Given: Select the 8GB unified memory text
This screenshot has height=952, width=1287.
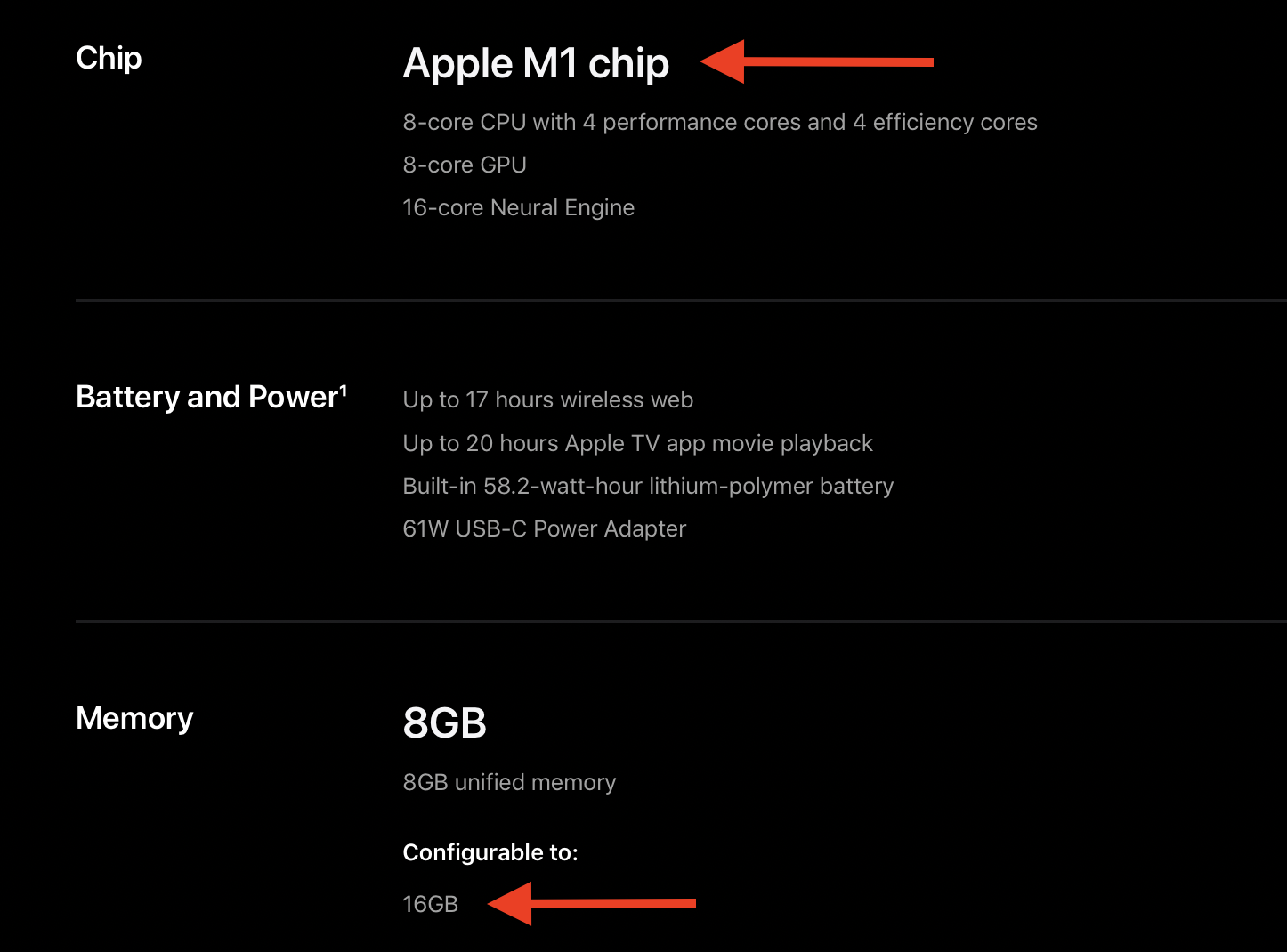Looking at the screenshot, I should click(x=509, y=782).
